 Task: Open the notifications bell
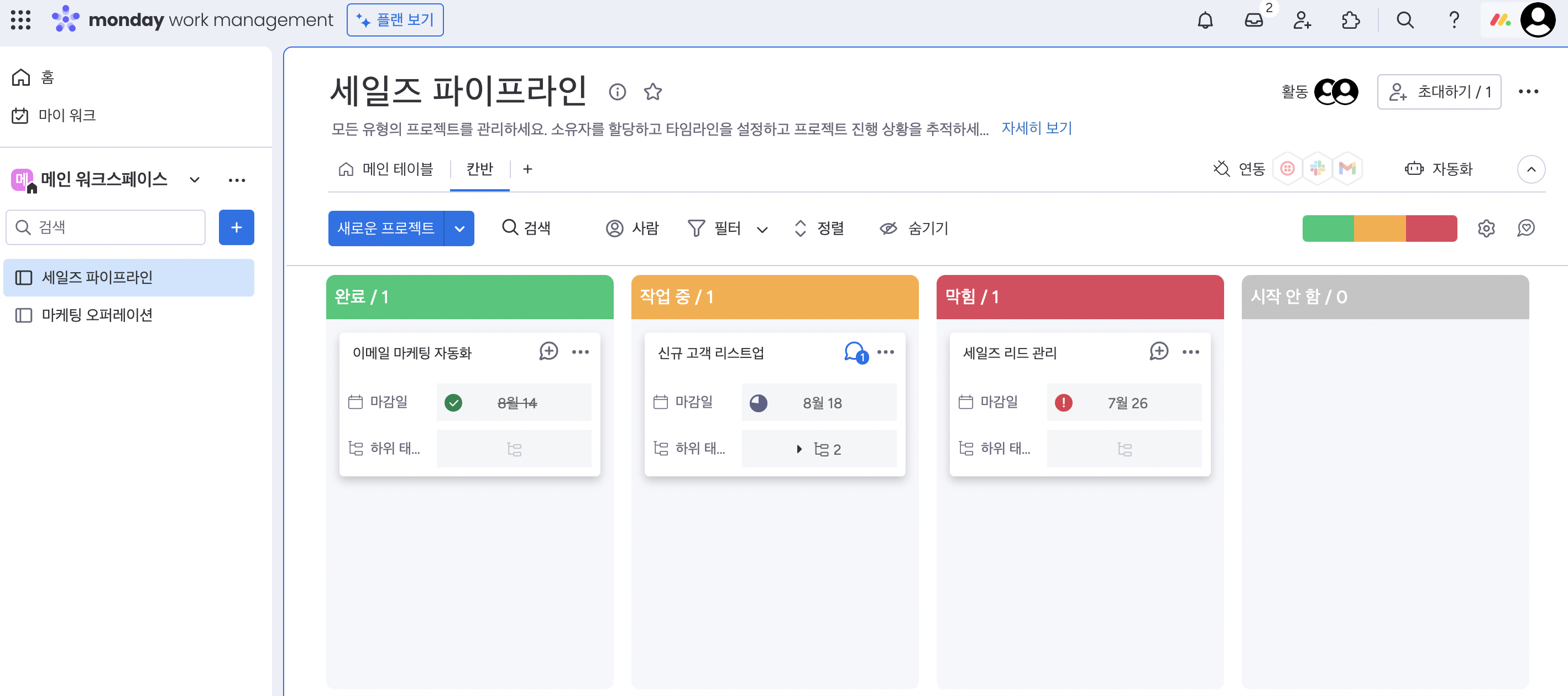coord(1205,20)
